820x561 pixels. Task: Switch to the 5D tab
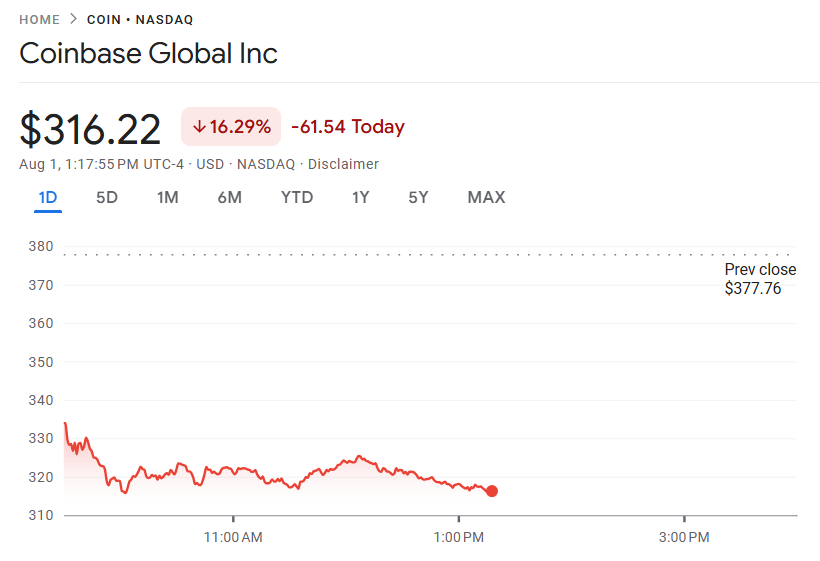107,197
